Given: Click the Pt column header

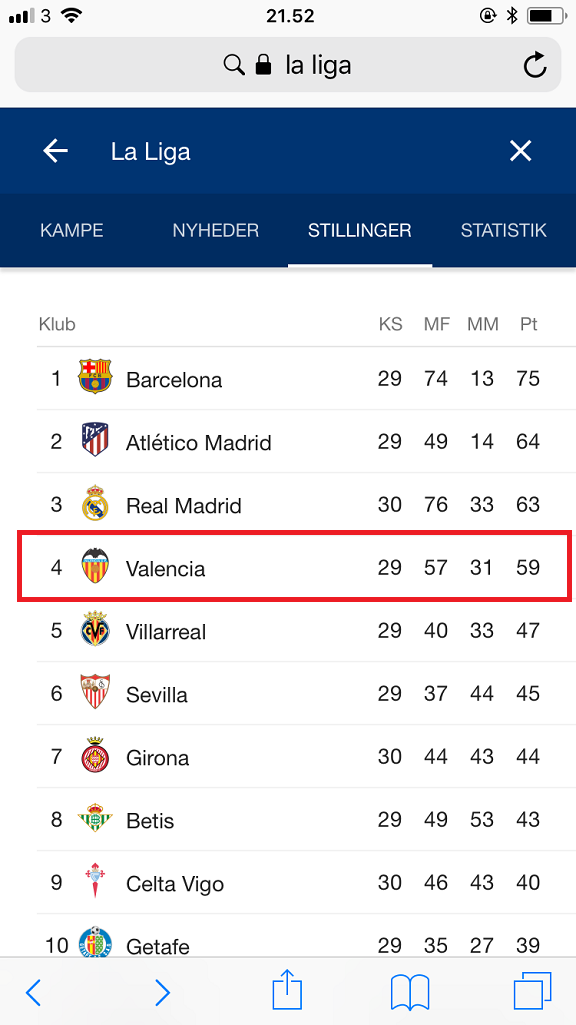Looking at the screenshot, I should pos(528,324).
